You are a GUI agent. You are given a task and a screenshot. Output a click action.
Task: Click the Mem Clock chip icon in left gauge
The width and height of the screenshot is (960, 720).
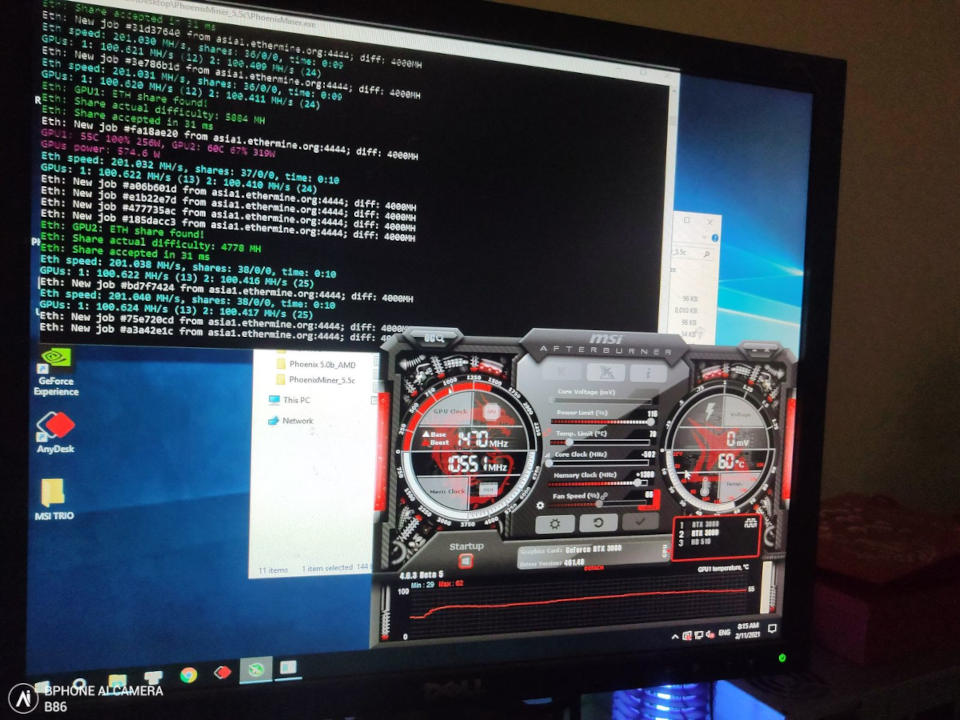pyautogui.click(x=487, y=489)
